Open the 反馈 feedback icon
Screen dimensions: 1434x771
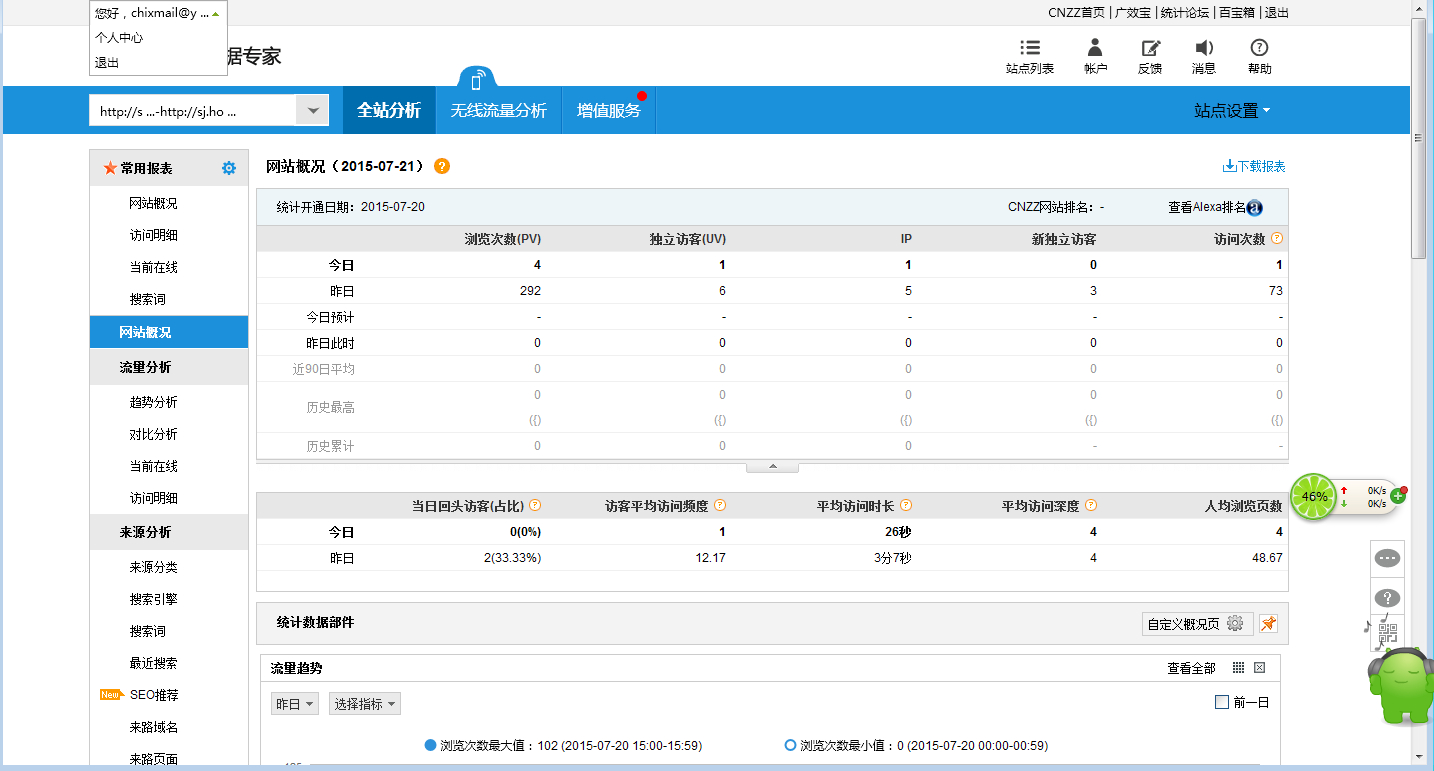pyautogui.click(x=1151, y=48)
